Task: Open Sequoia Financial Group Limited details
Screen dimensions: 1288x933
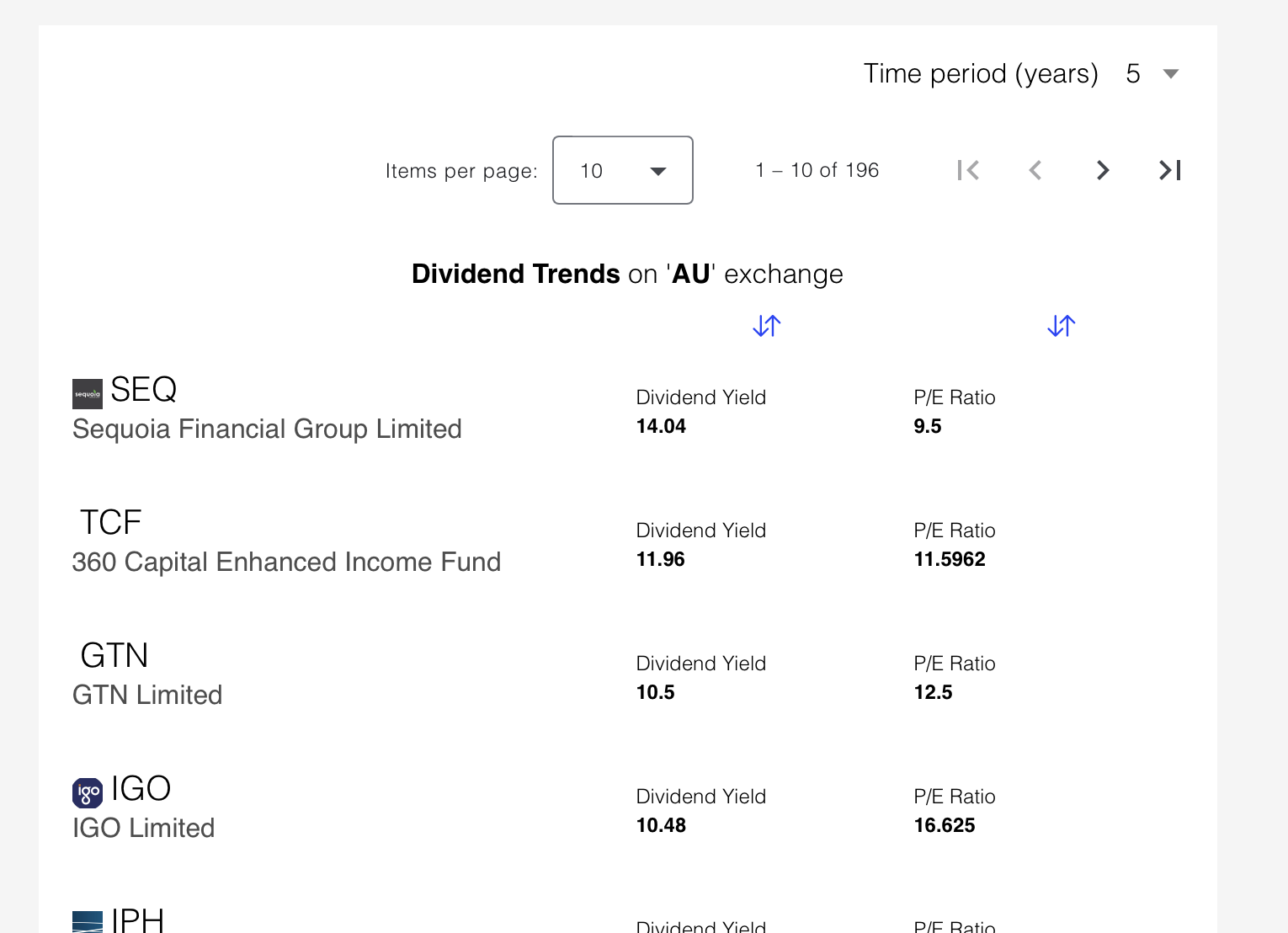Action: (x=266, y=429)
